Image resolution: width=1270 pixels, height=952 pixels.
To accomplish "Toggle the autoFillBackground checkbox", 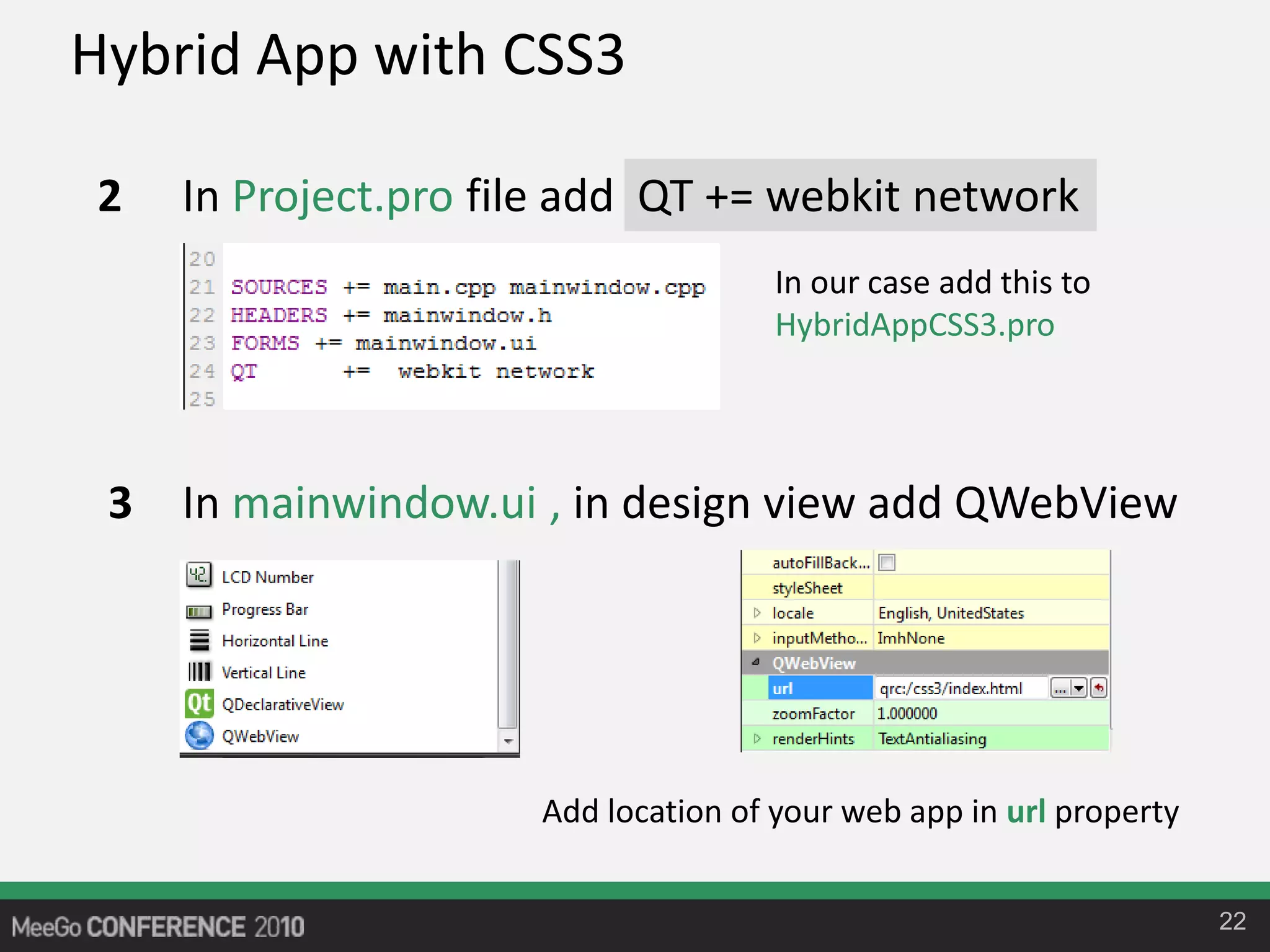I will [x=887, y=563].
